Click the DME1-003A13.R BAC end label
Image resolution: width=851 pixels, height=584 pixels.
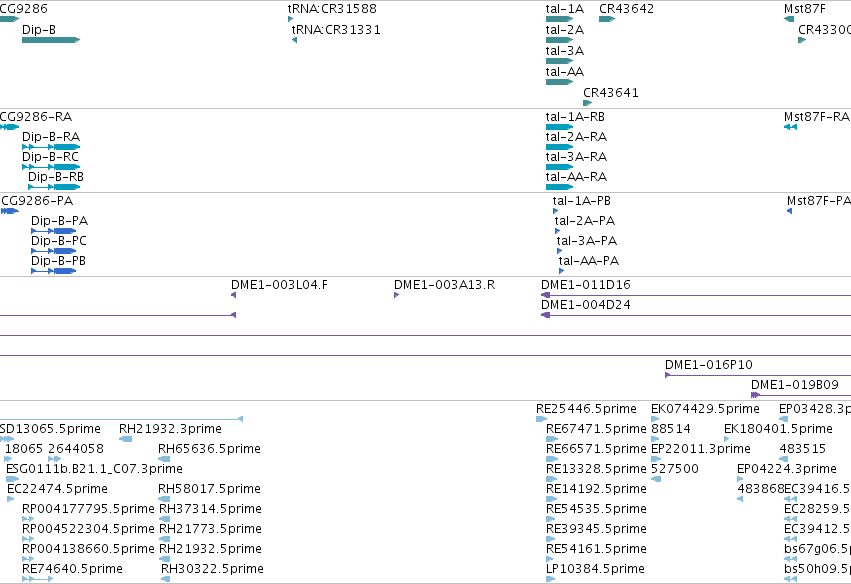tap(444, 285)
